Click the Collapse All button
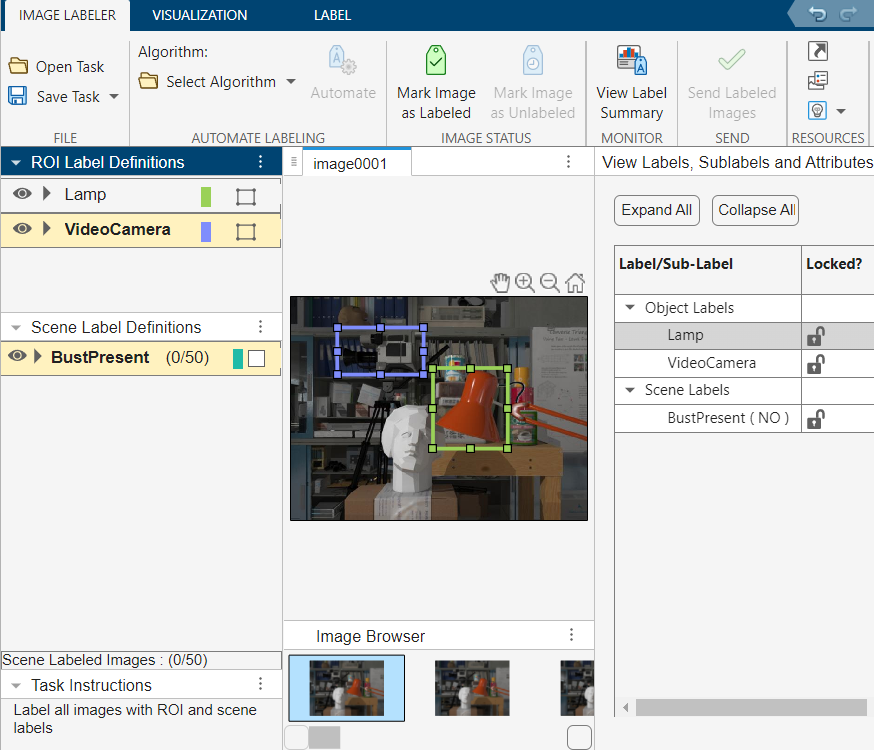This screenshot has height=750, width=874. pyautogui.click(x=755, y=210)
